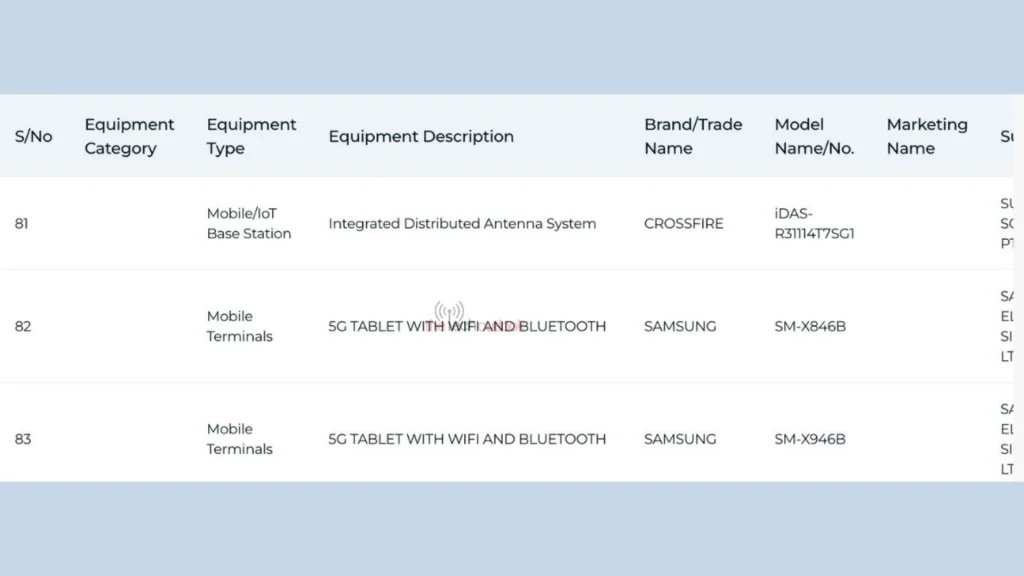
Task: Click the Marketing Name column header
Action: coord(927,136)
